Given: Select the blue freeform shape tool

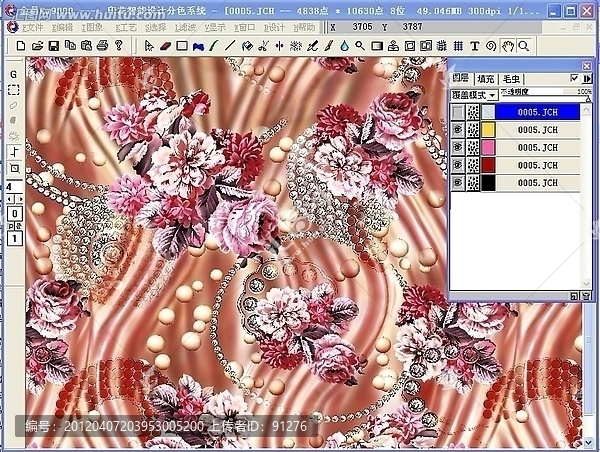Looking at the screenshot, I should click(x=198, y=46).
